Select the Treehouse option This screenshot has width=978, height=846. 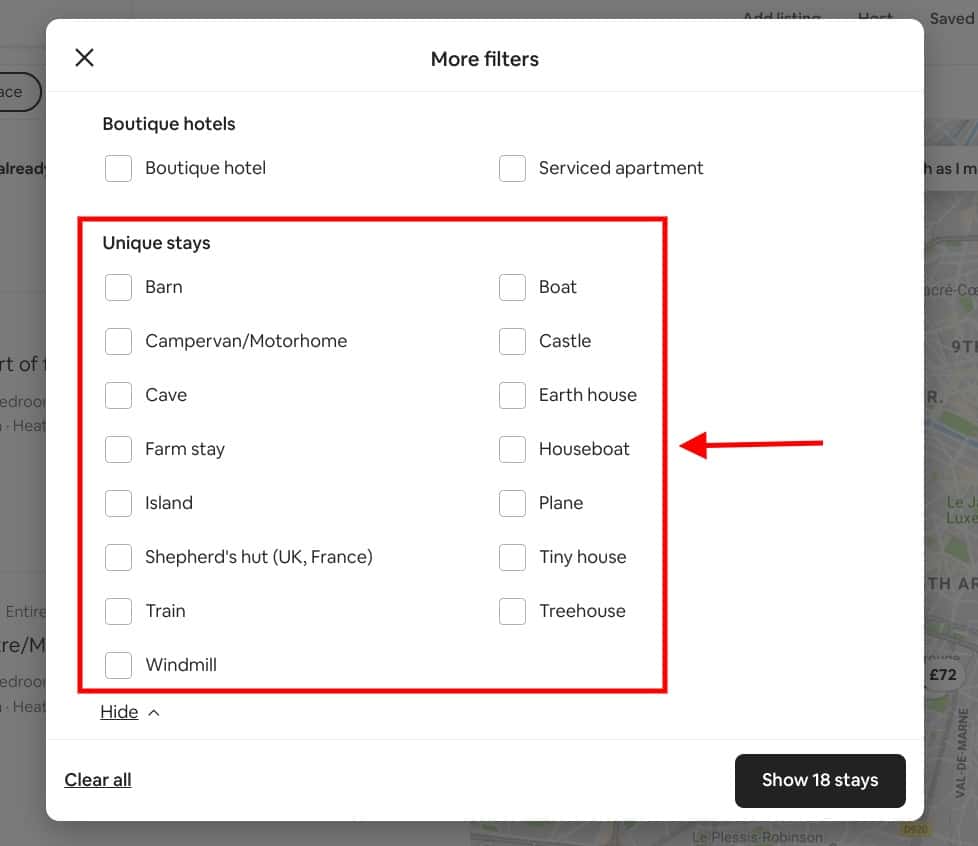512,611
